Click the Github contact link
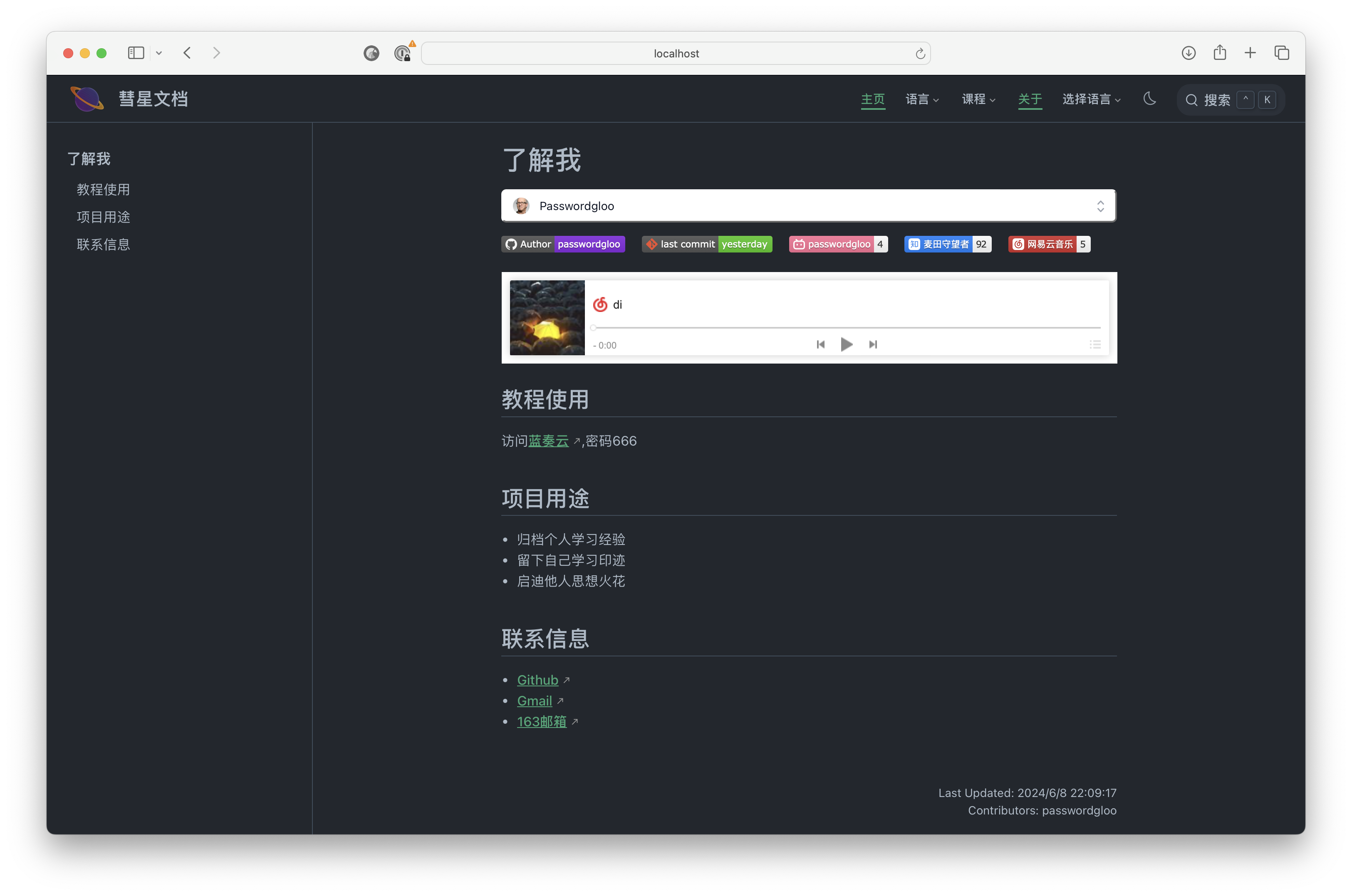The image size is (1352, 896). pos(537,679)
